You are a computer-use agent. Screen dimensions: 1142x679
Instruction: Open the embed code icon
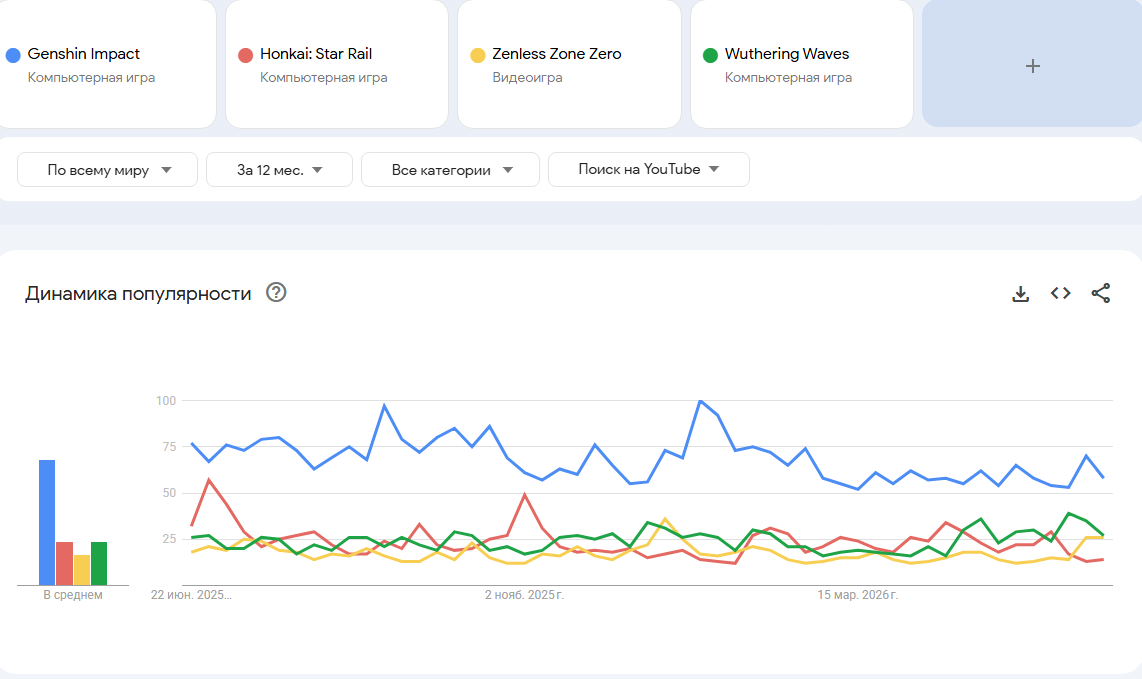pyautogui.click(x=1060, y=293)
